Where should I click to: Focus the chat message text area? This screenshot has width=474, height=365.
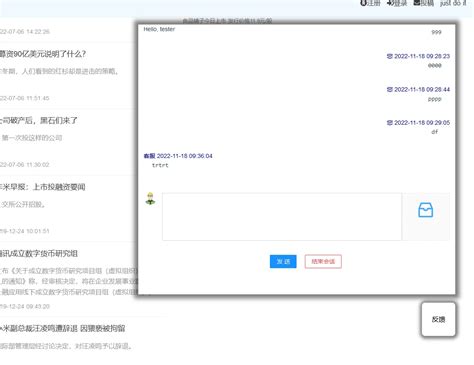(x=282, y=216)
